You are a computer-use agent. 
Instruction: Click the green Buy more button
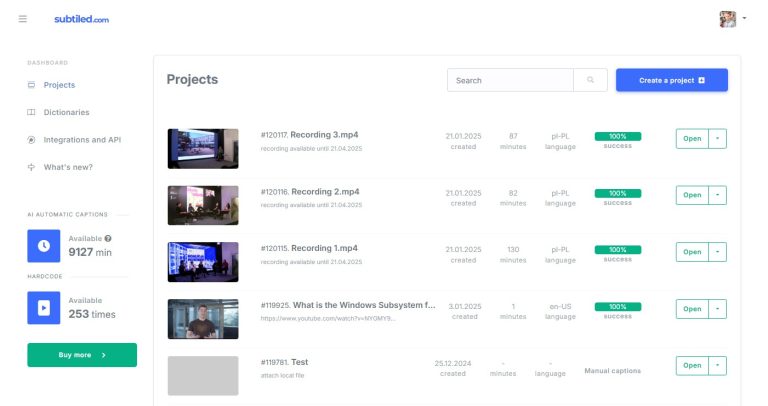82,354
